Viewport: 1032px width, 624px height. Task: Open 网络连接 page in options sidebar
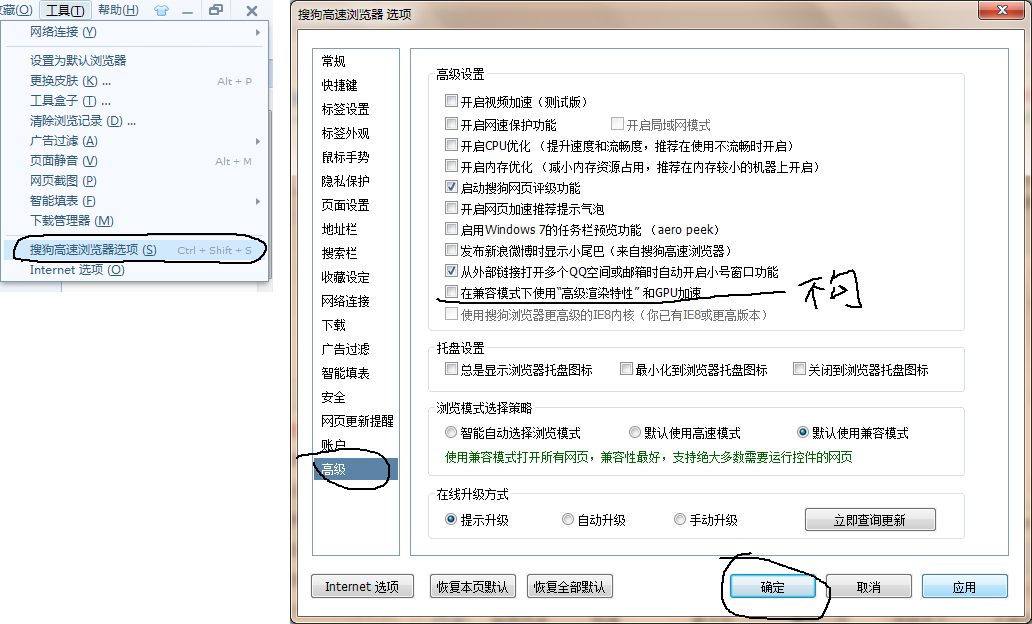(x=356, y=301)
